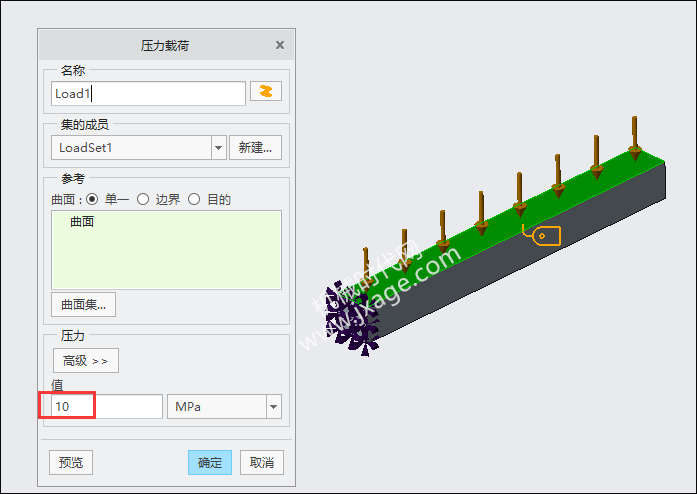Click the 新建... button
The image size is (697, 494).
255,148
